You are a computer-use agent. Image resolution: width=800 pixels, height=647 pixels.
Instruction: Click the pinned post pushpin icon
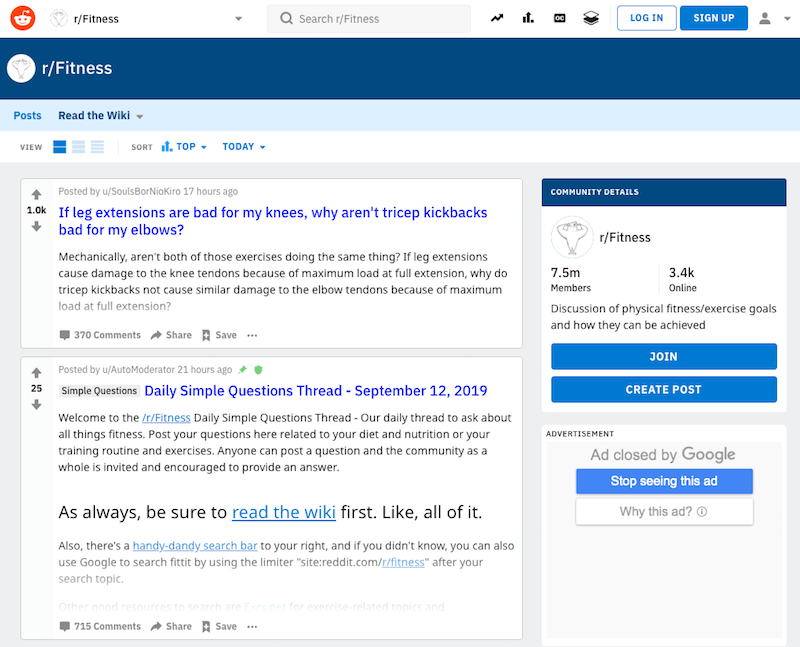(x=243, y=369)
